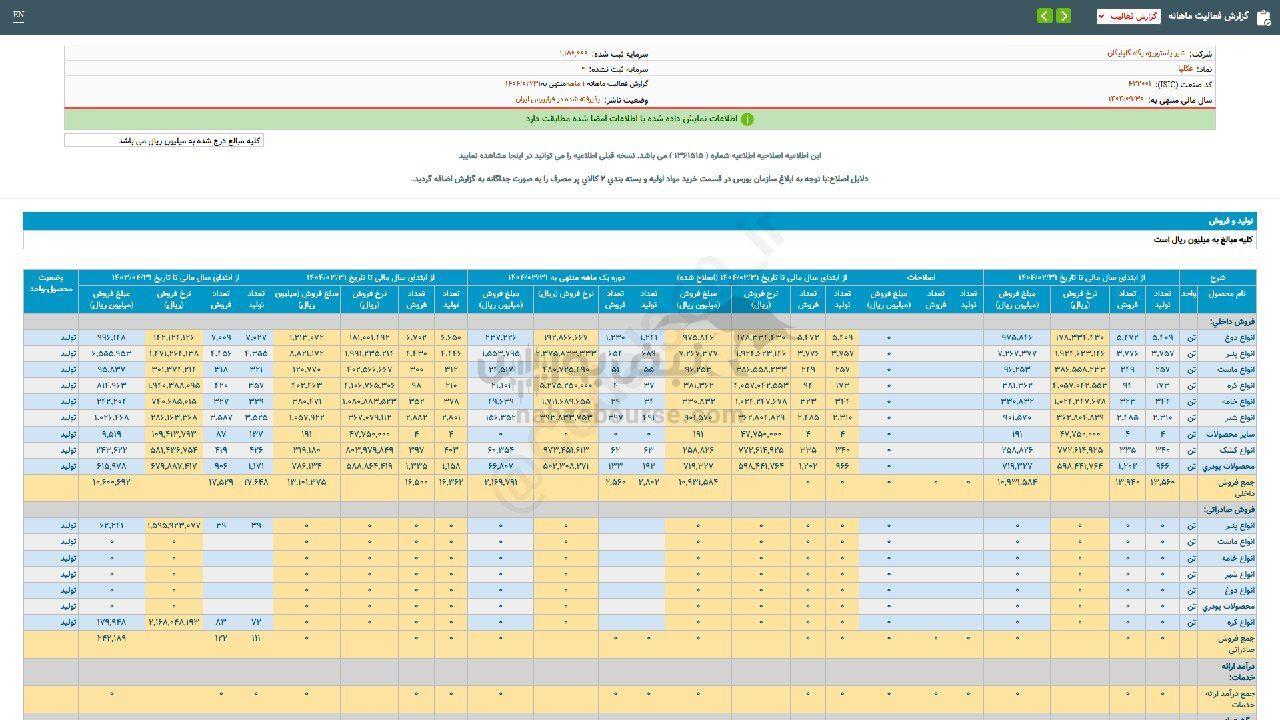1280x720 pixels.
Task: Open the report type dropdown in header
Action: (1128, 16)
